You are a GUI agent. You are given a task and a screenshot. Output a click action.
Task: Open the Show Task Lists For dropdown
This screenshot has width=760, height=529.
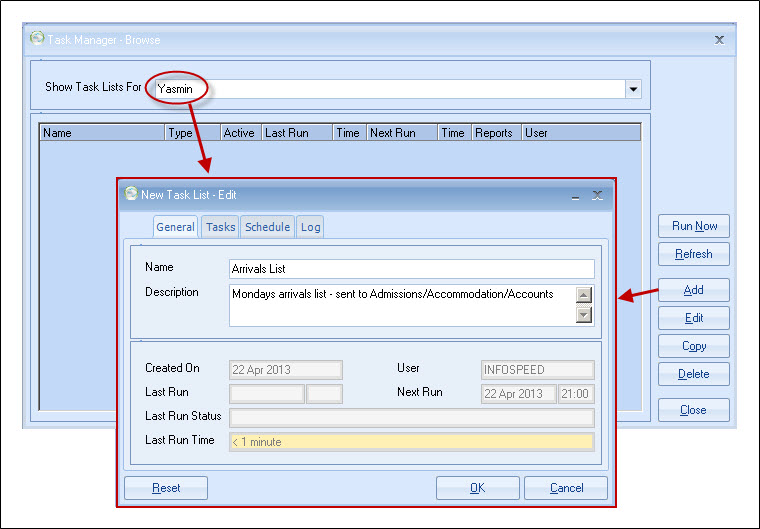633,89
